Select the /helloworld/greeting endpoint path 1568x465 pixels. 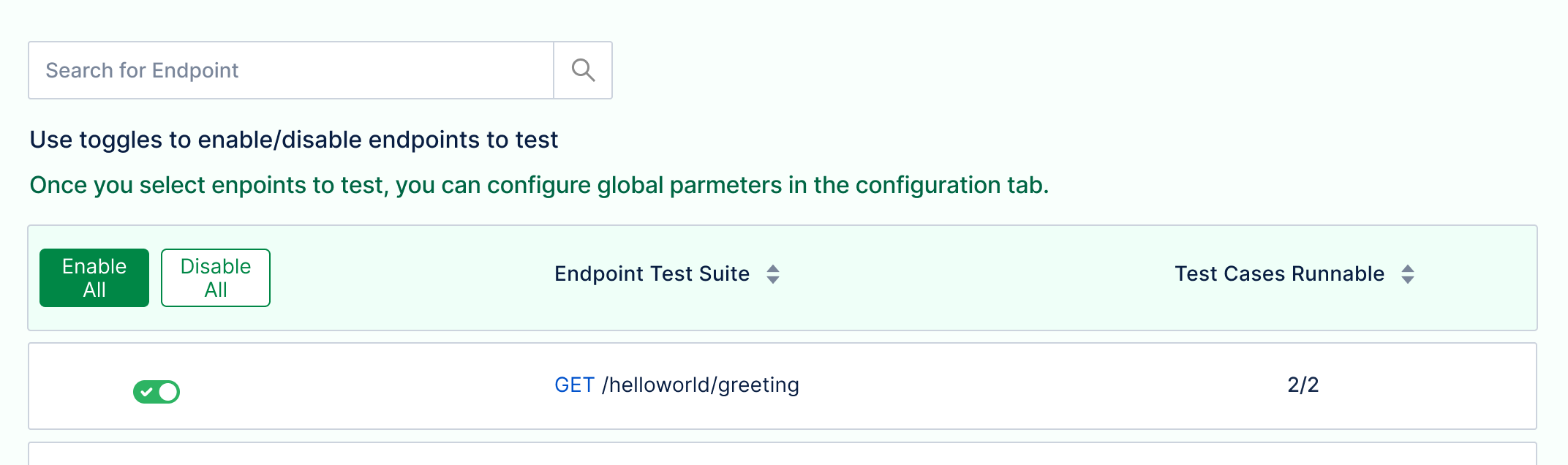700,385
